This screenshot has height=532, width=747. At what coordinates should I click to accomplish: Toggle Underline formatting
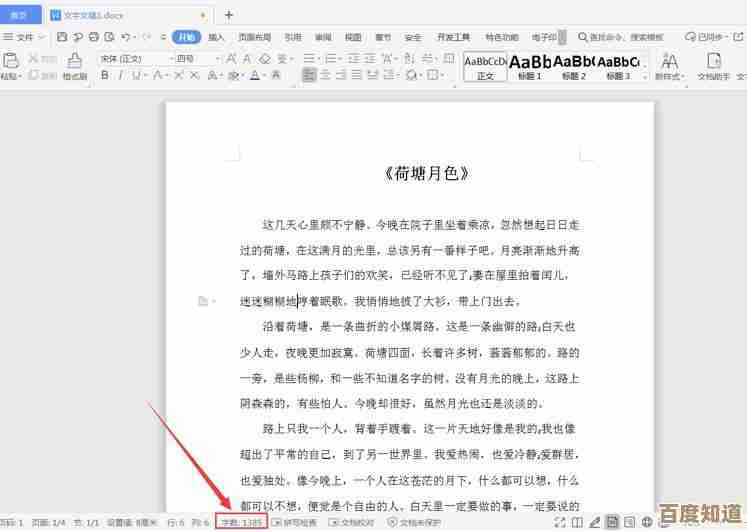(136, 75)
